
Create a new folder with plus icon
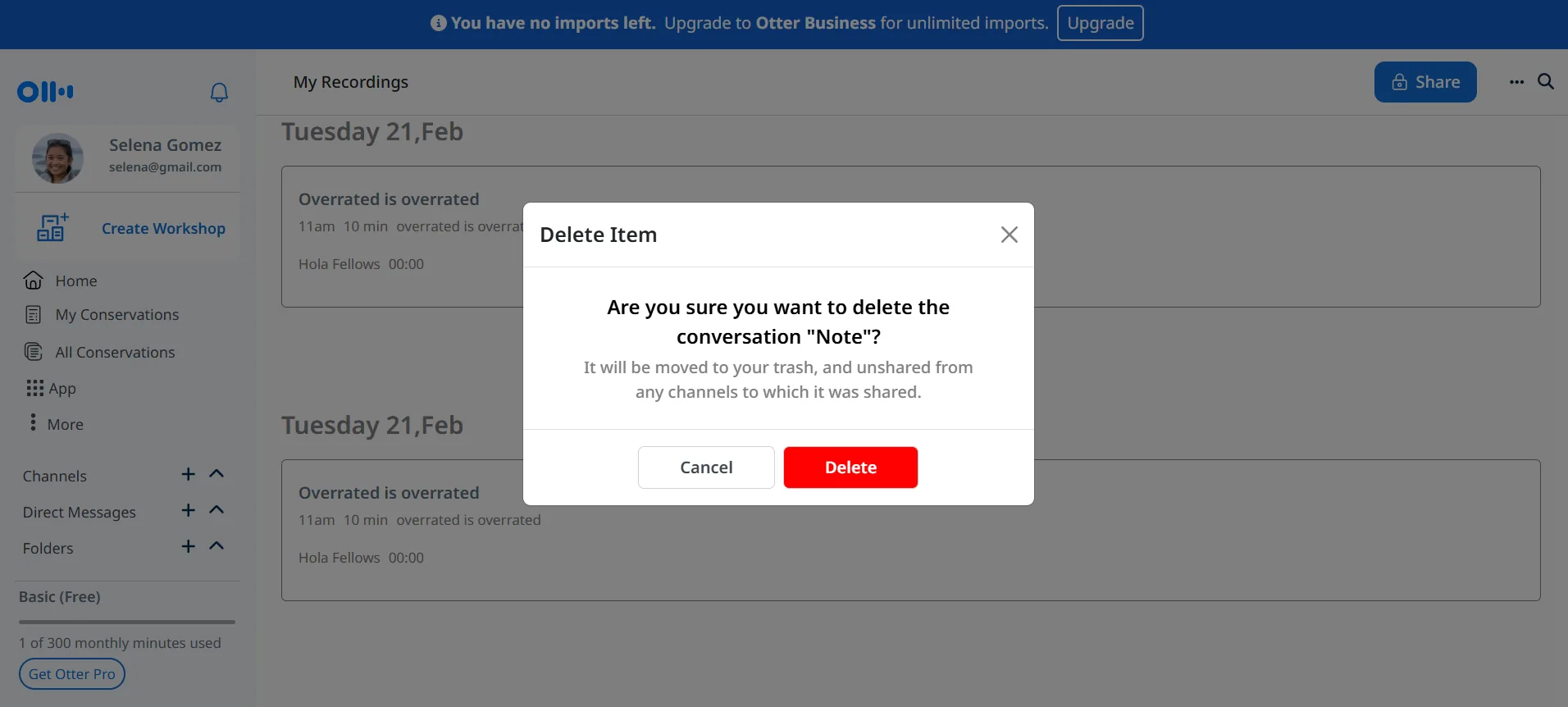coord(189,547)
